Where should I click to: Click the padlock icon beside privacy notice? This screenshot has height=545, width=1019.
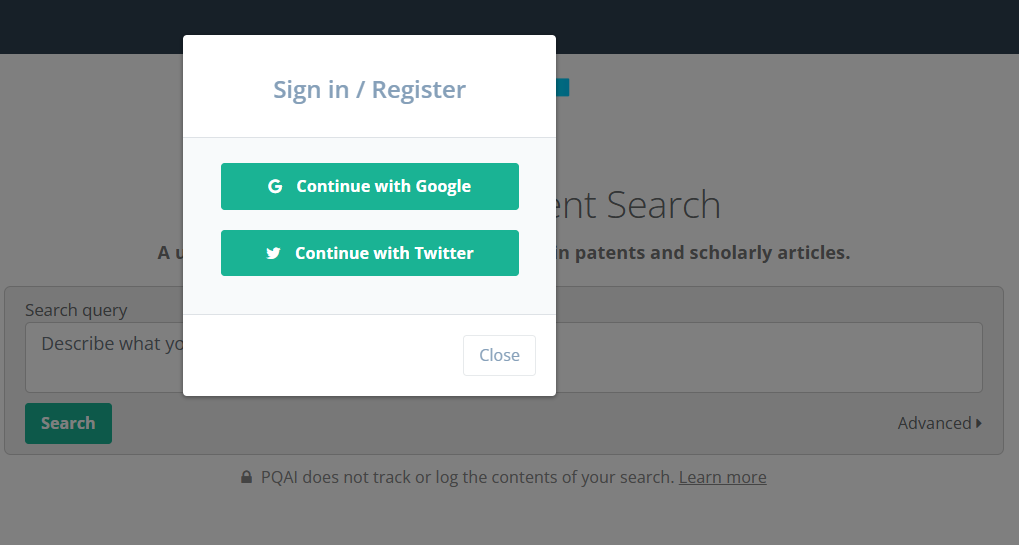(246, 477)
